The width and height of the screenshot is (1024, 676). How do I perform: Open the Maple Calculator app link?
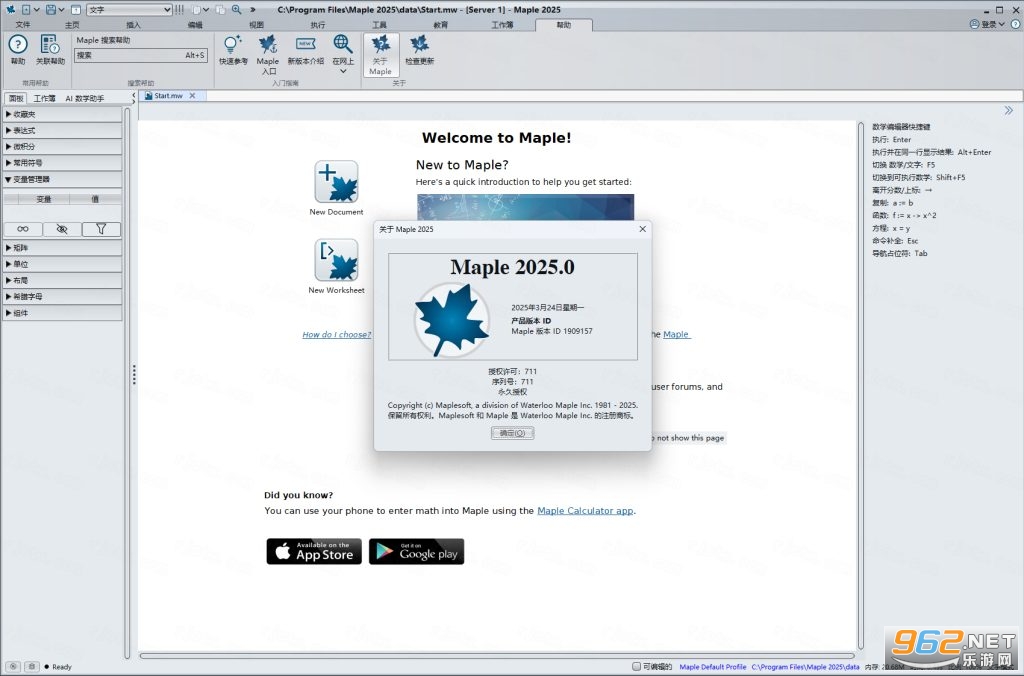point(585,511)
